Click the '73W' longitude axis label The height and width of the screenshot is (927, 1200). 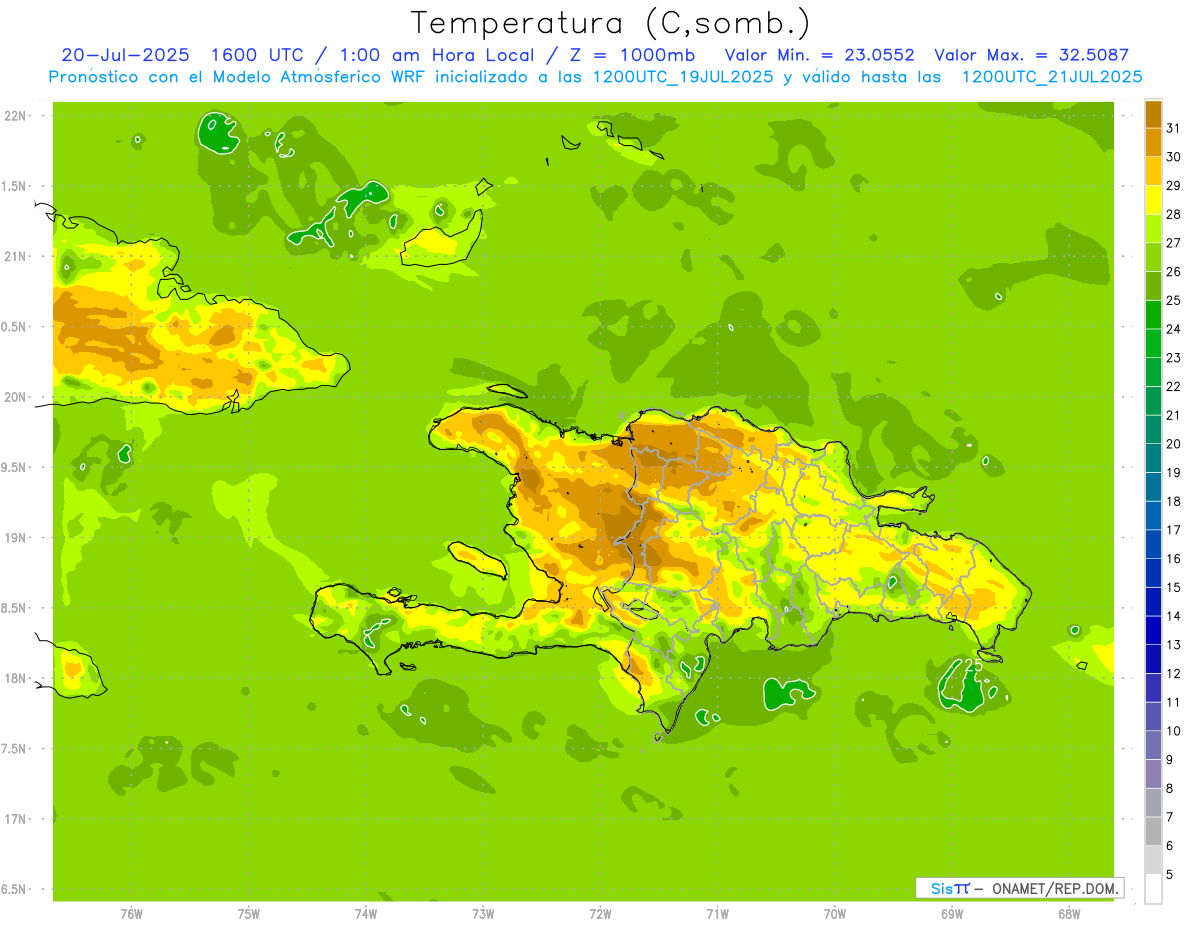click(x=483, y=915)
